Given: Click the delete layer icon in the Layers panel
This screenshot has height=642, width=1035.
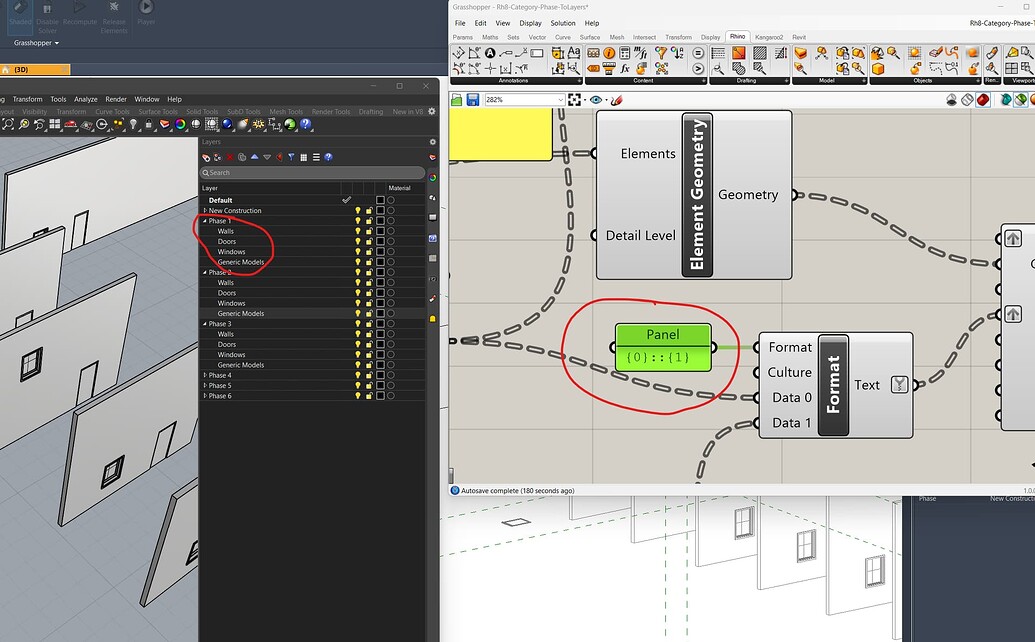Looking at the screenshot, I should click(229, 157).
